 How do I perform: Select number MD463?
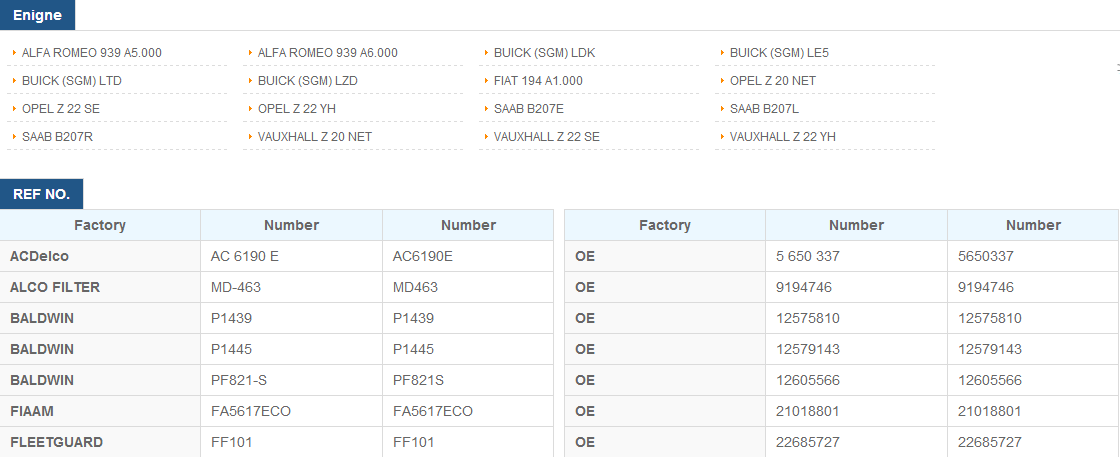click(415, 287)
